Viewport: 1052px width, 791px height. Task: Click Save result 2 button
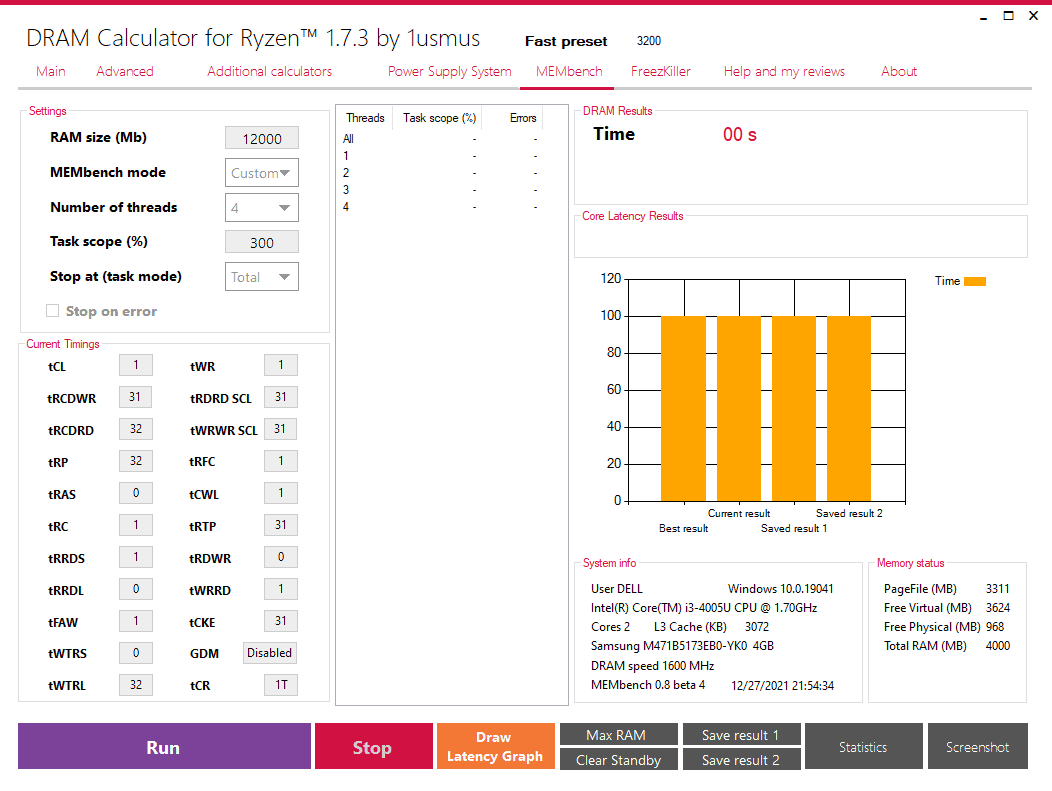coord(741,759)
